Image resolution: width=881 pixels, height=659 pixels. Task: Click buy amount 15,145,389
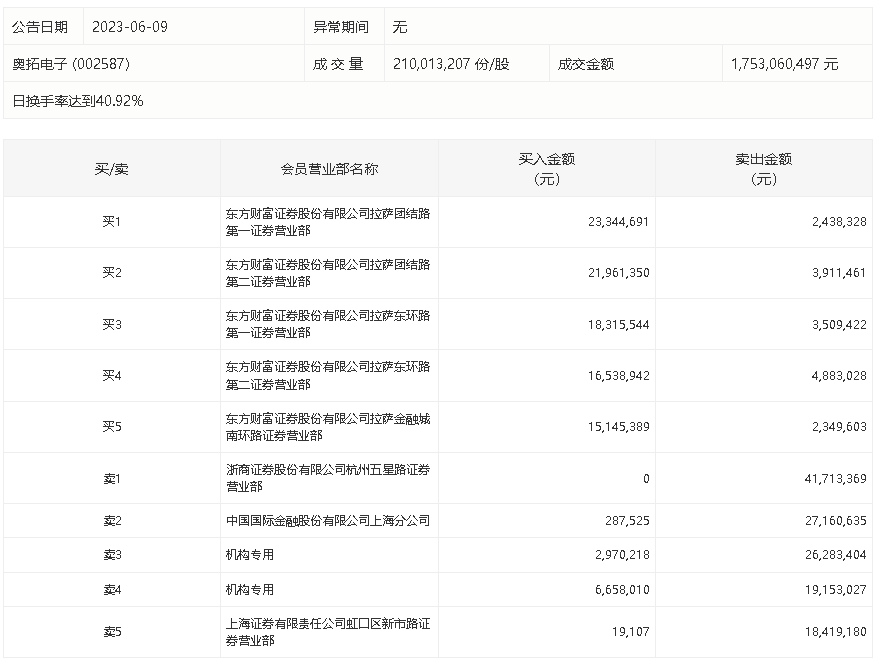[x=619, y=427]
